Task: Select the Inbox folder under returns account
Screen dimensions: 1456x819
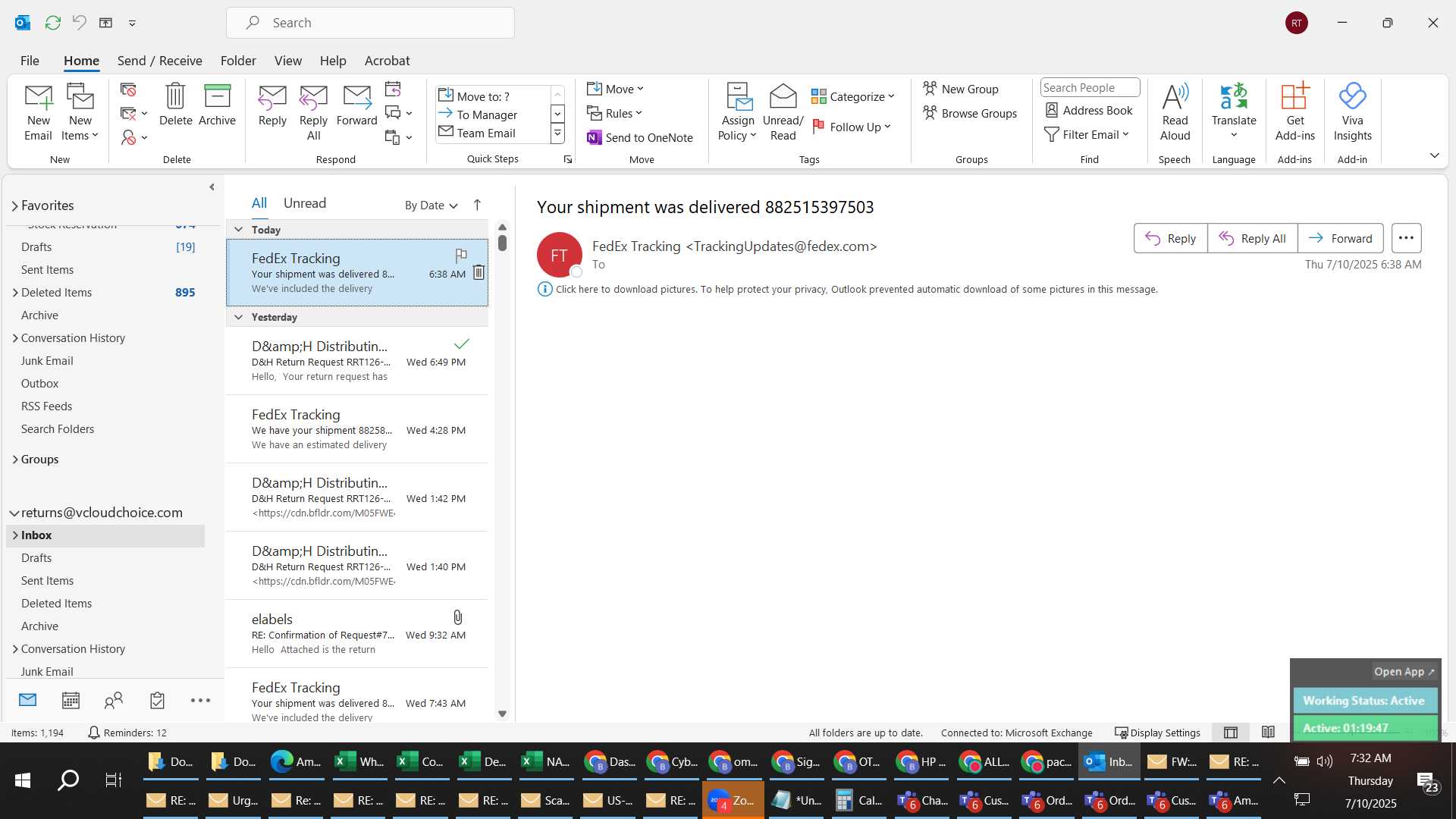Action: tap(105, 535)
